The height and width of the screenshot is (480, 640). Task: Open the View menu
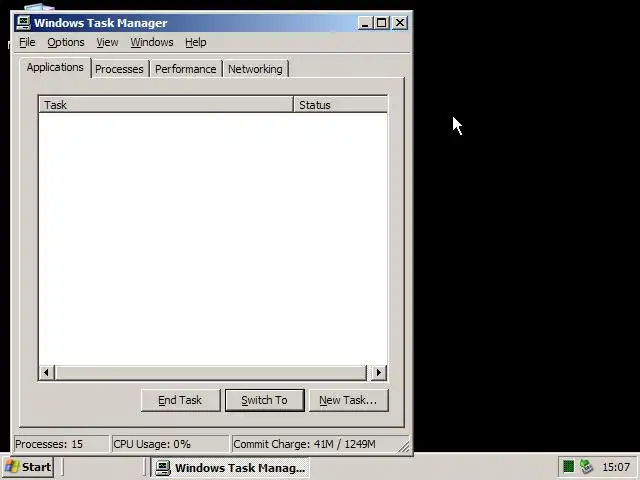click(x=107, y=42)
